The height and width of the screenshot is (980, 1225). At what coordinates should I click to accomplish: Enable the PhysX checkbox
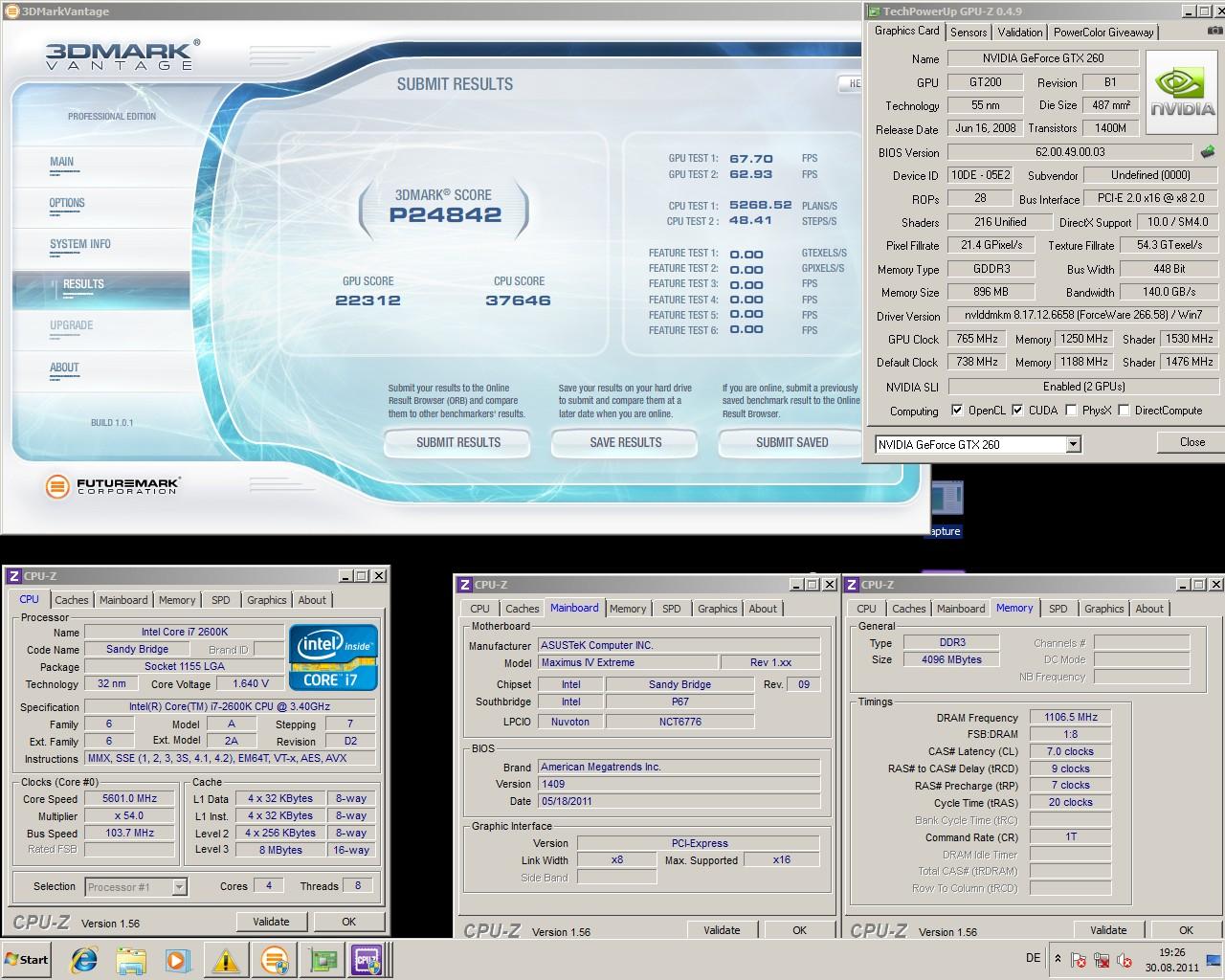(1071, 410)
